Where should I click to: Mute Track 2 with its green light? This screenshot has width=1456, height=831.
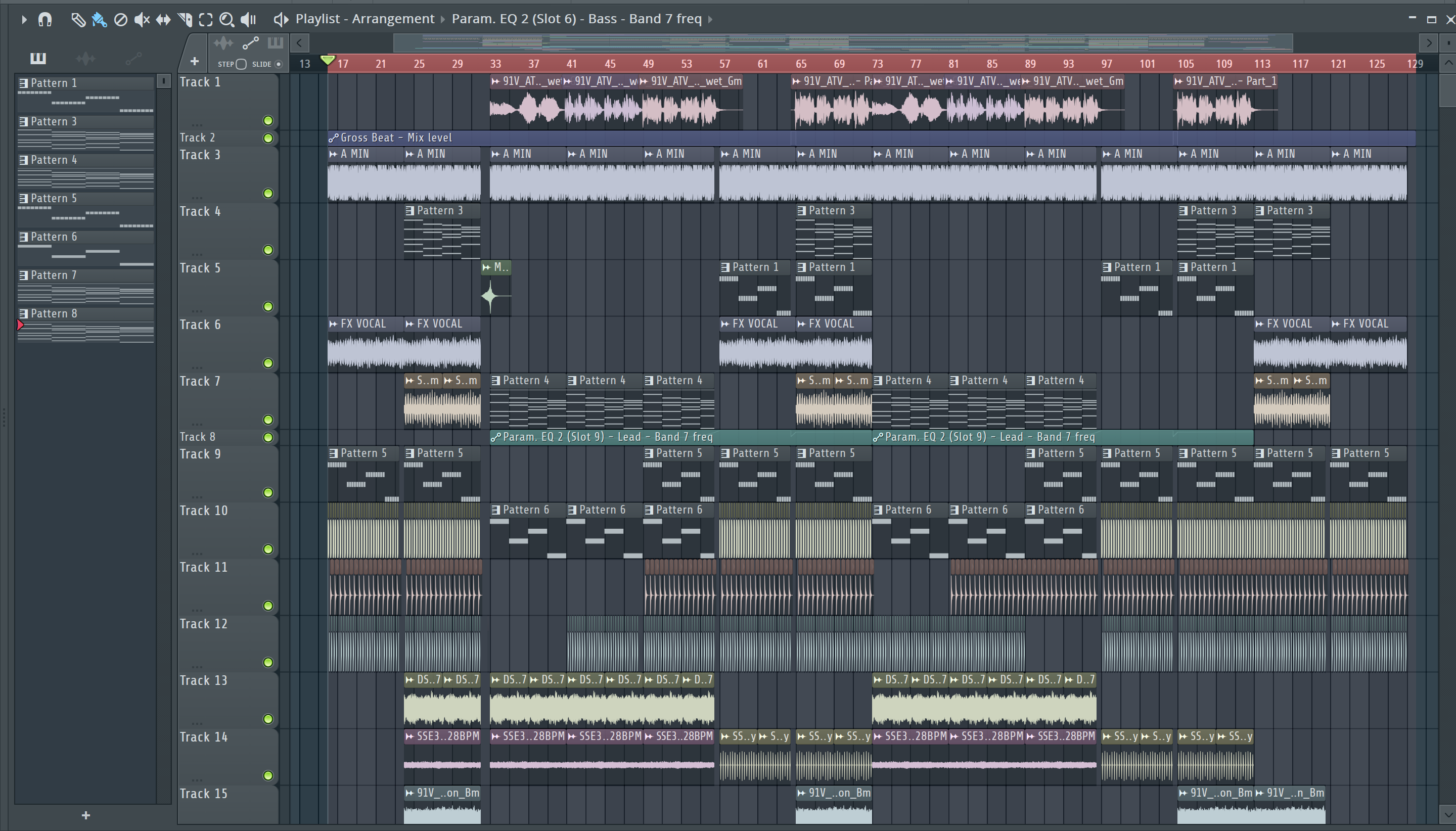pyautogui.click(x=267, y=138)
